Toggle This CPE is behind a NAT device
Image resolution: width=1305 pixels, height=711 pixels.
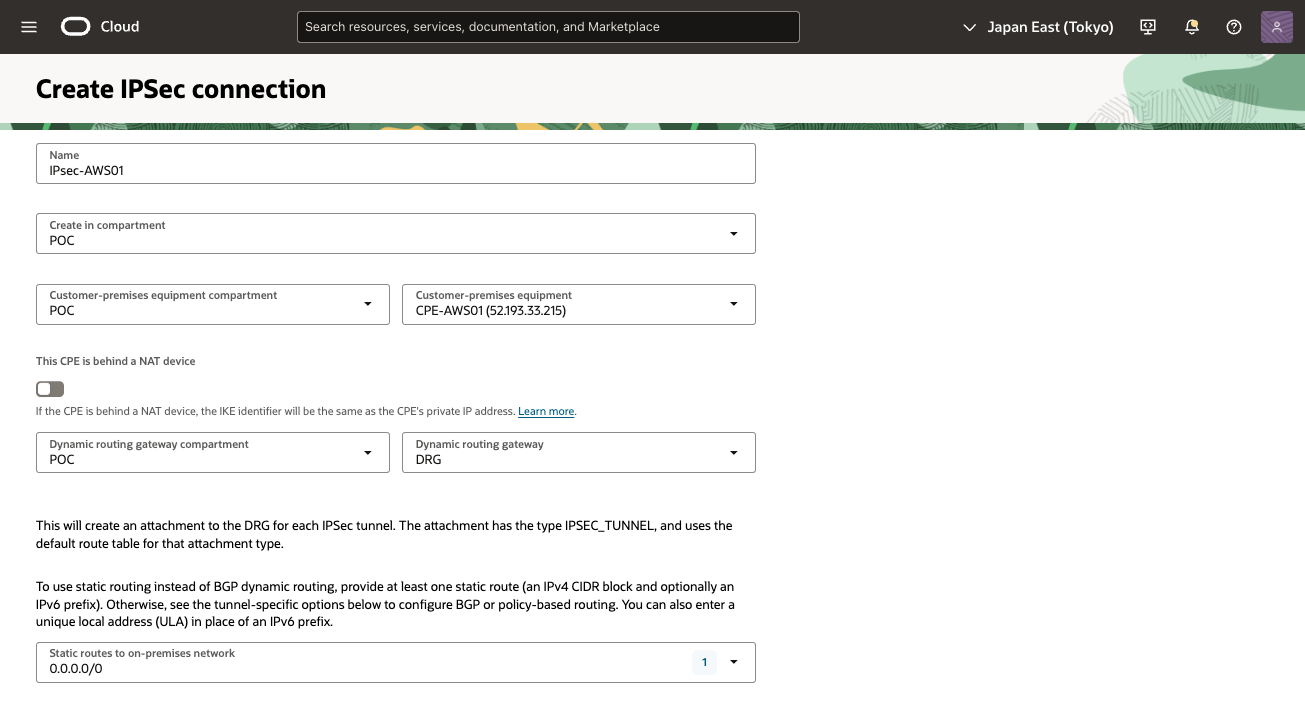click(50, 389)
